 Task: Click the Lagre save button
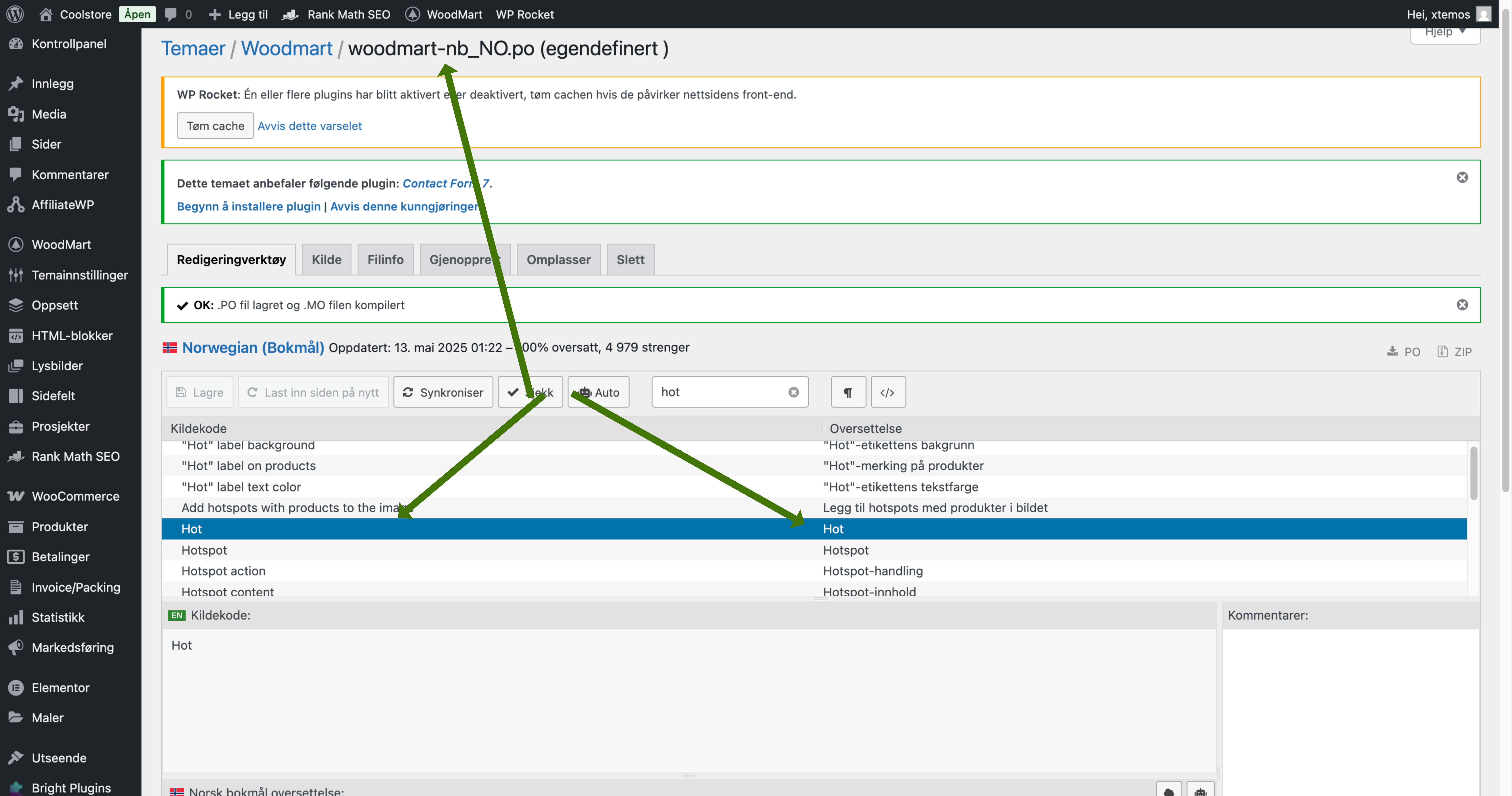pyautogui.click(x=200, y=392)
